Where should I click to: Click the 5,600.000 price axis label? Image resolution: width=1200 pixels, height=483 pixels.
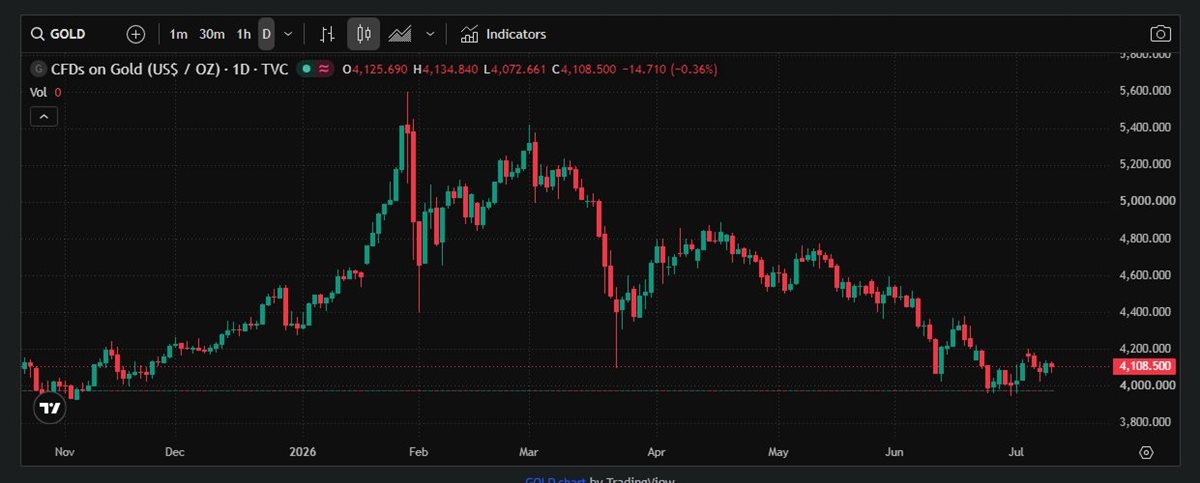(1146, 91)
